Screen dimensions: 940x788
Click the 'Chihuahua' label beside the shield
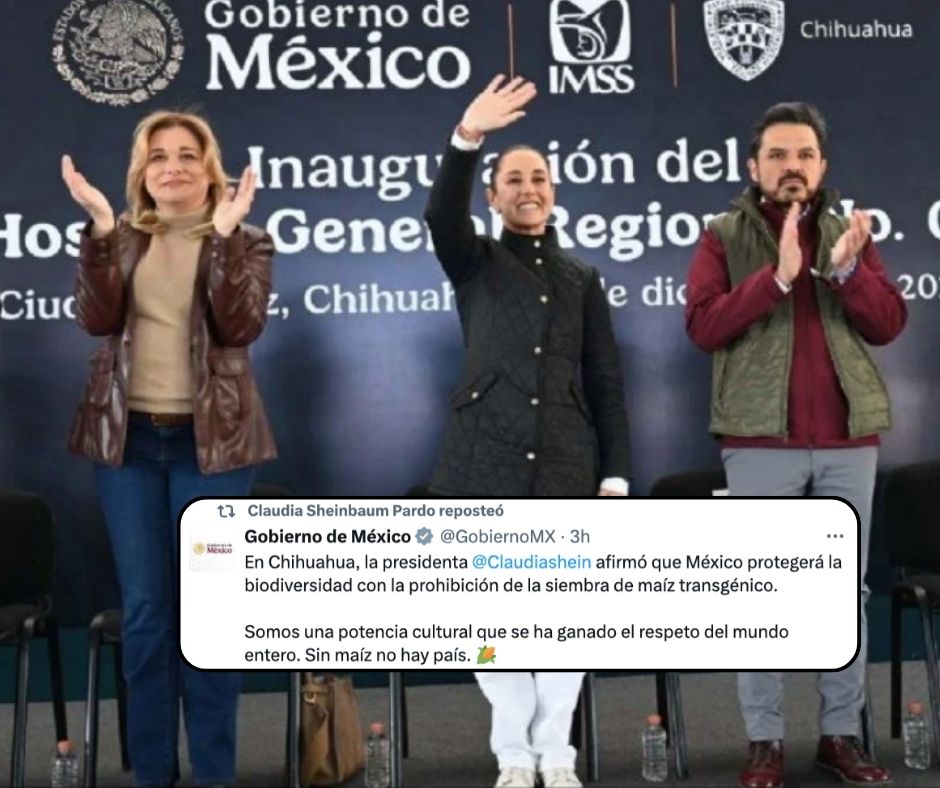[x=856, y=29]
